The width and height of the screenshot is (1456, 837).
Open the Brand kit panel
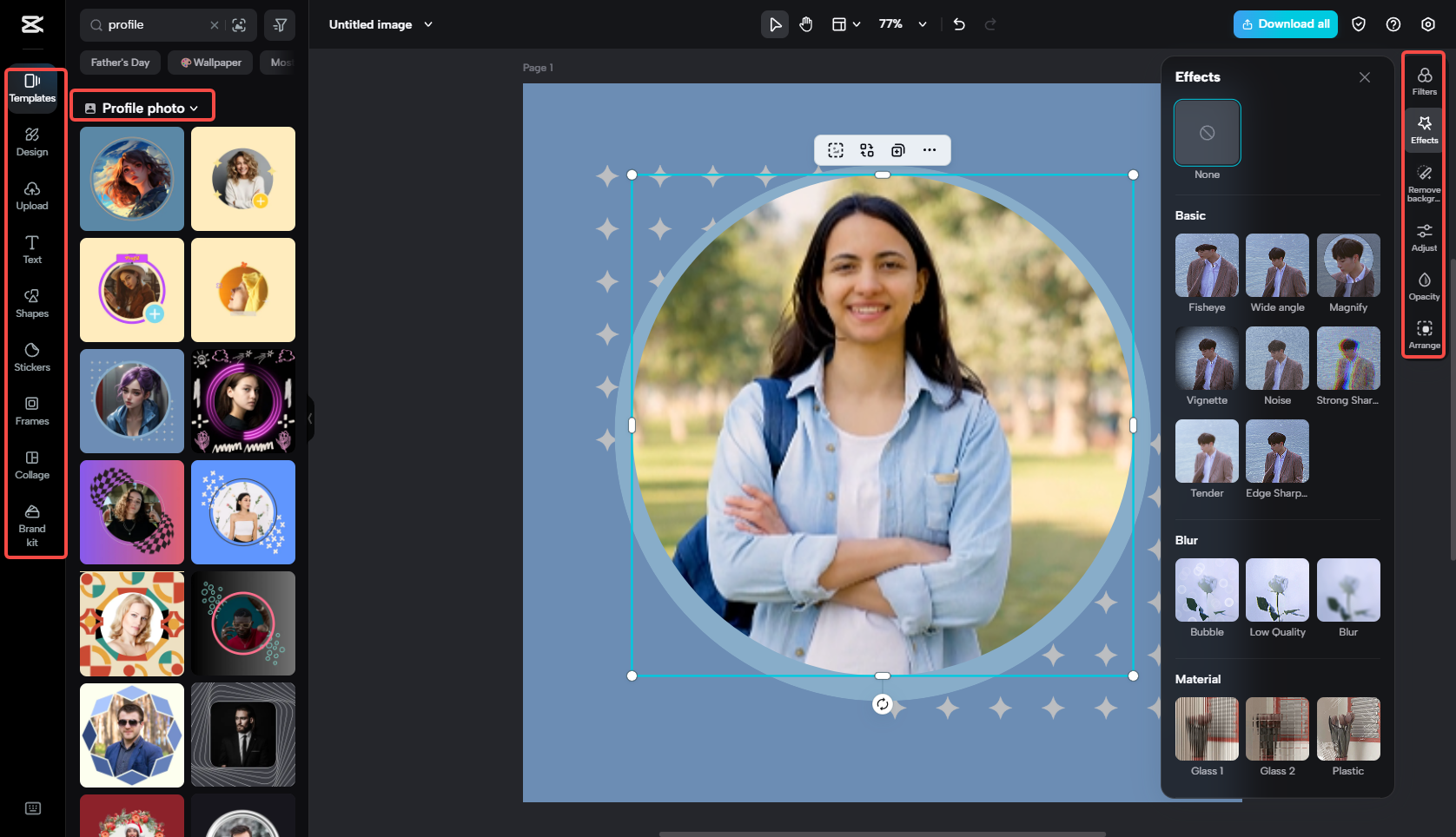32,525
